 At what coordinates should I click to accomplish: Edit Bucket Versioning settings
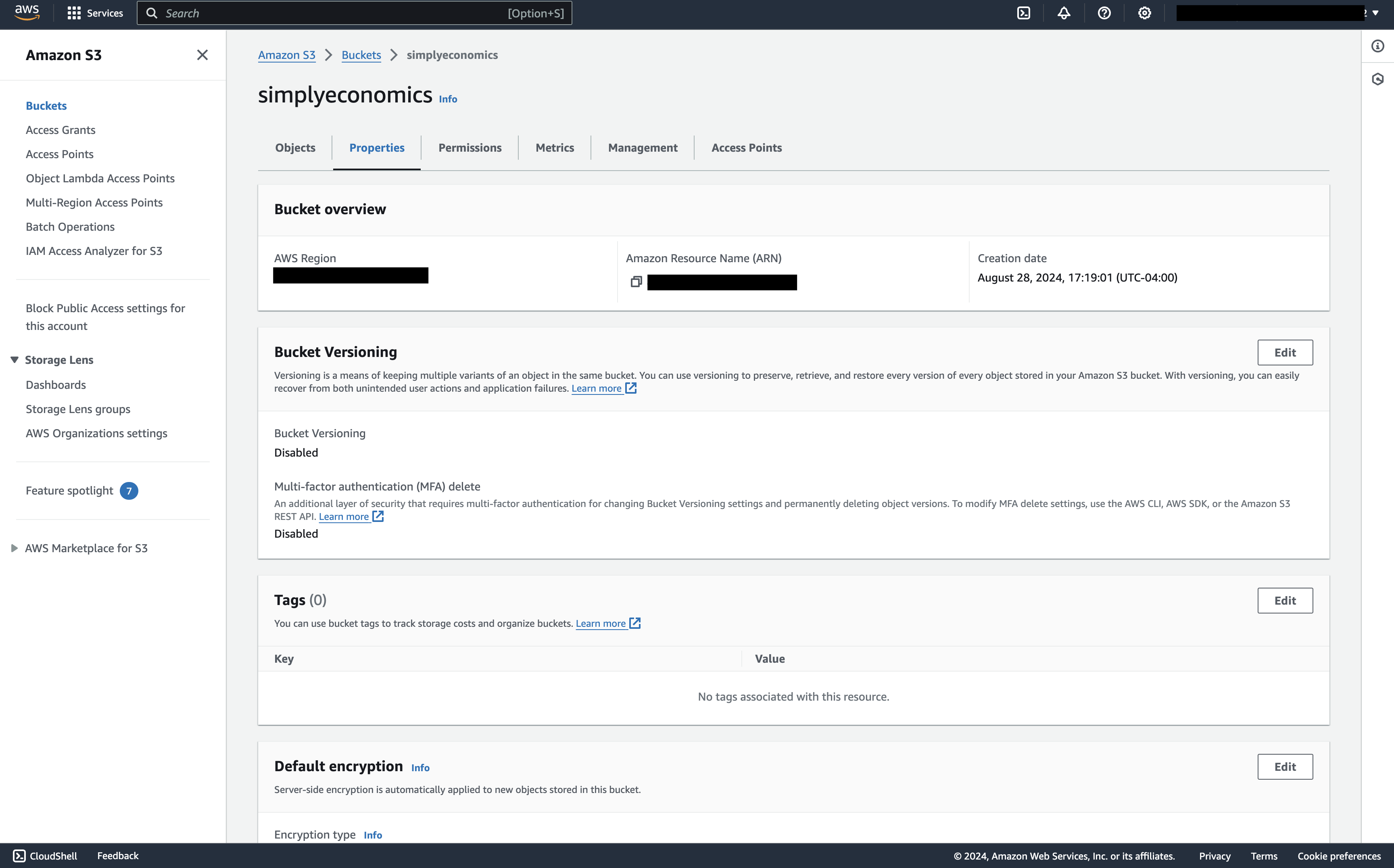tap(1284, 353)
